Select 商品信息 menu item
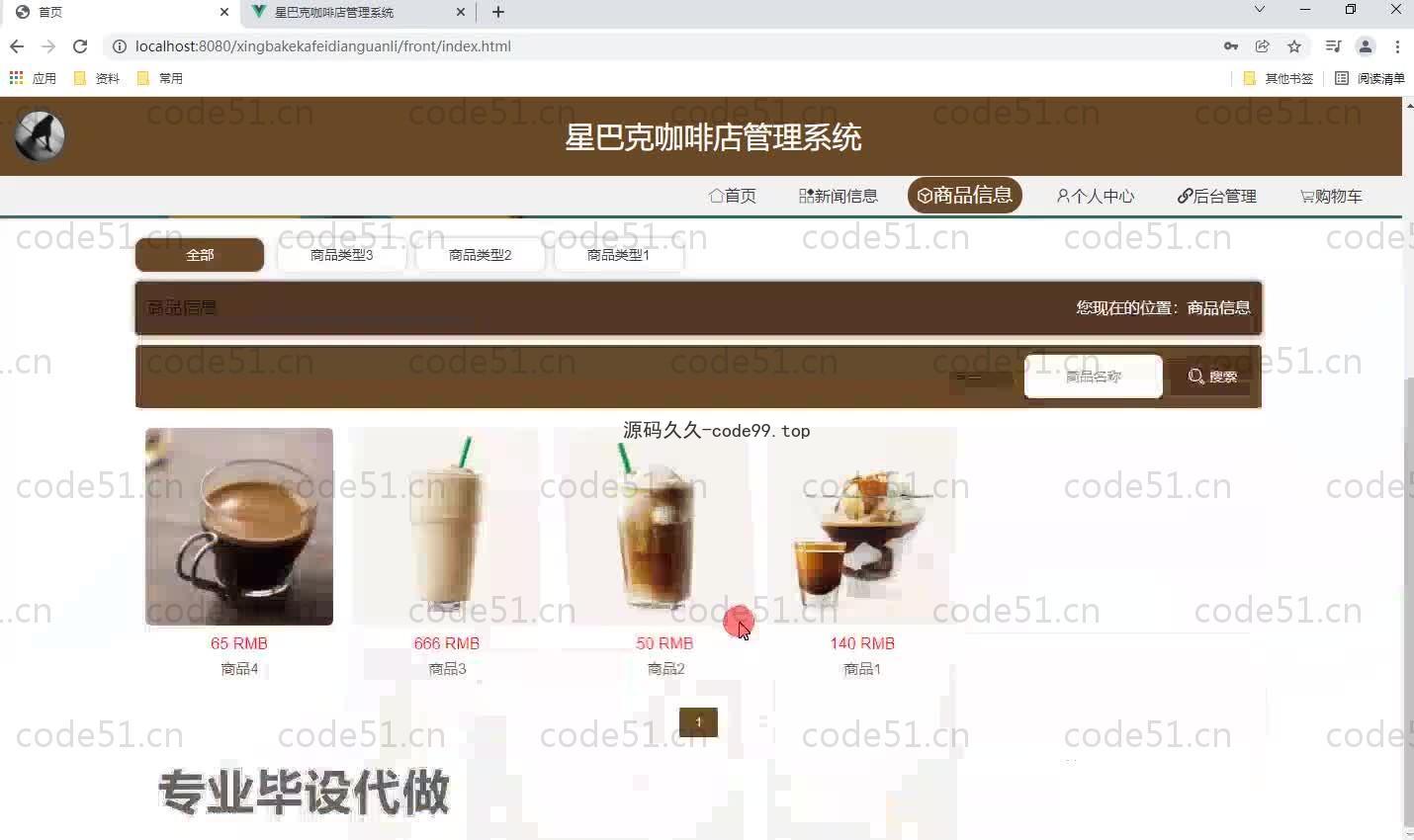The image size is (1414, 840). tap(965, 196)
